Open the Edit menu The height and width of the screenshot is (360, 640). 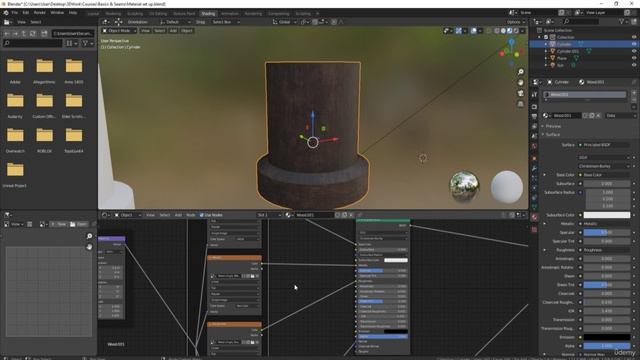coord(26,13)
